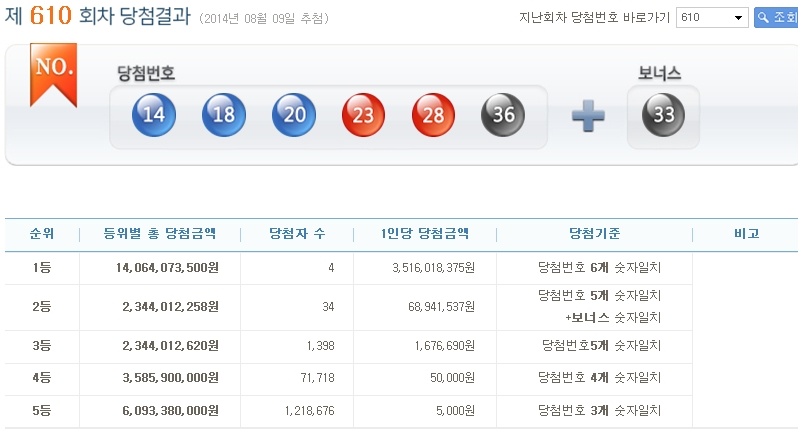Click the 보너스 label
This screenshot has height=436, width=798.
pyautogui.click(x=660, y=73)
